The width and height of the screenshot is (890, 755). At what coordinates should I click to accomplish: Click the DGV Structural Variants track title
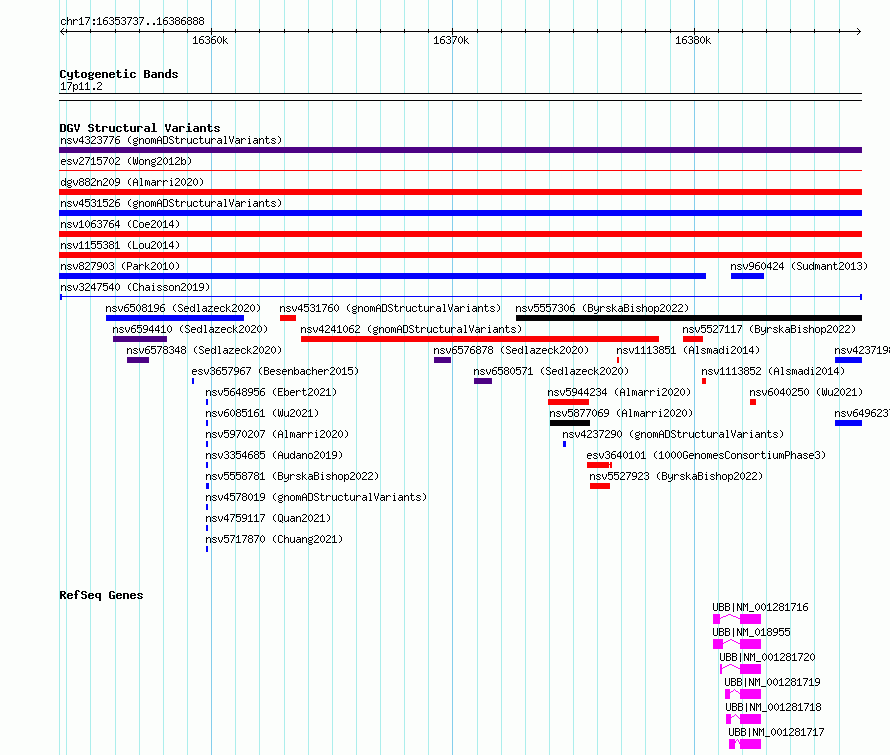tap(140, 128)
